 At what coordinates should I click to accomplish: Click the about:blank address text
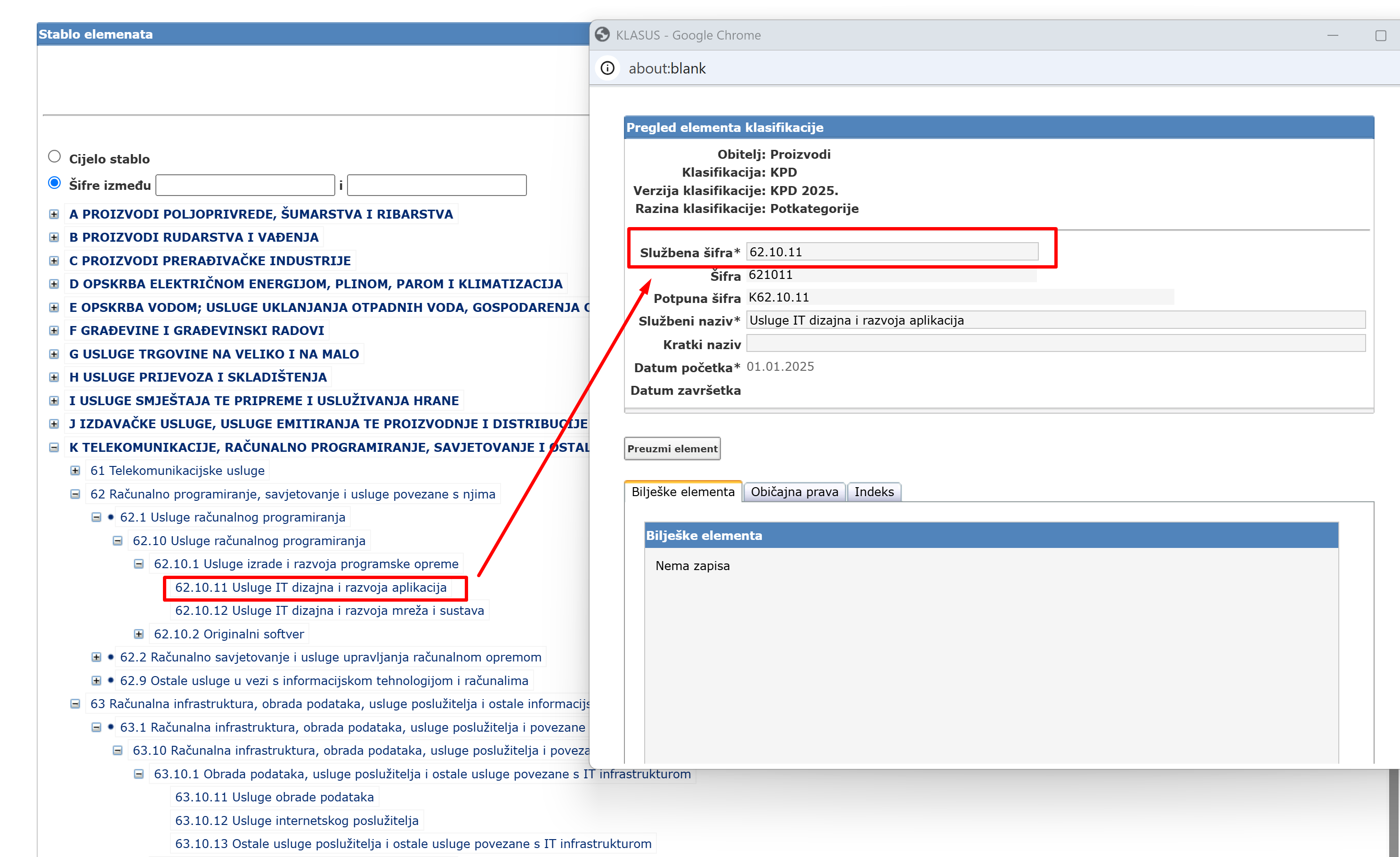[667, 68]
